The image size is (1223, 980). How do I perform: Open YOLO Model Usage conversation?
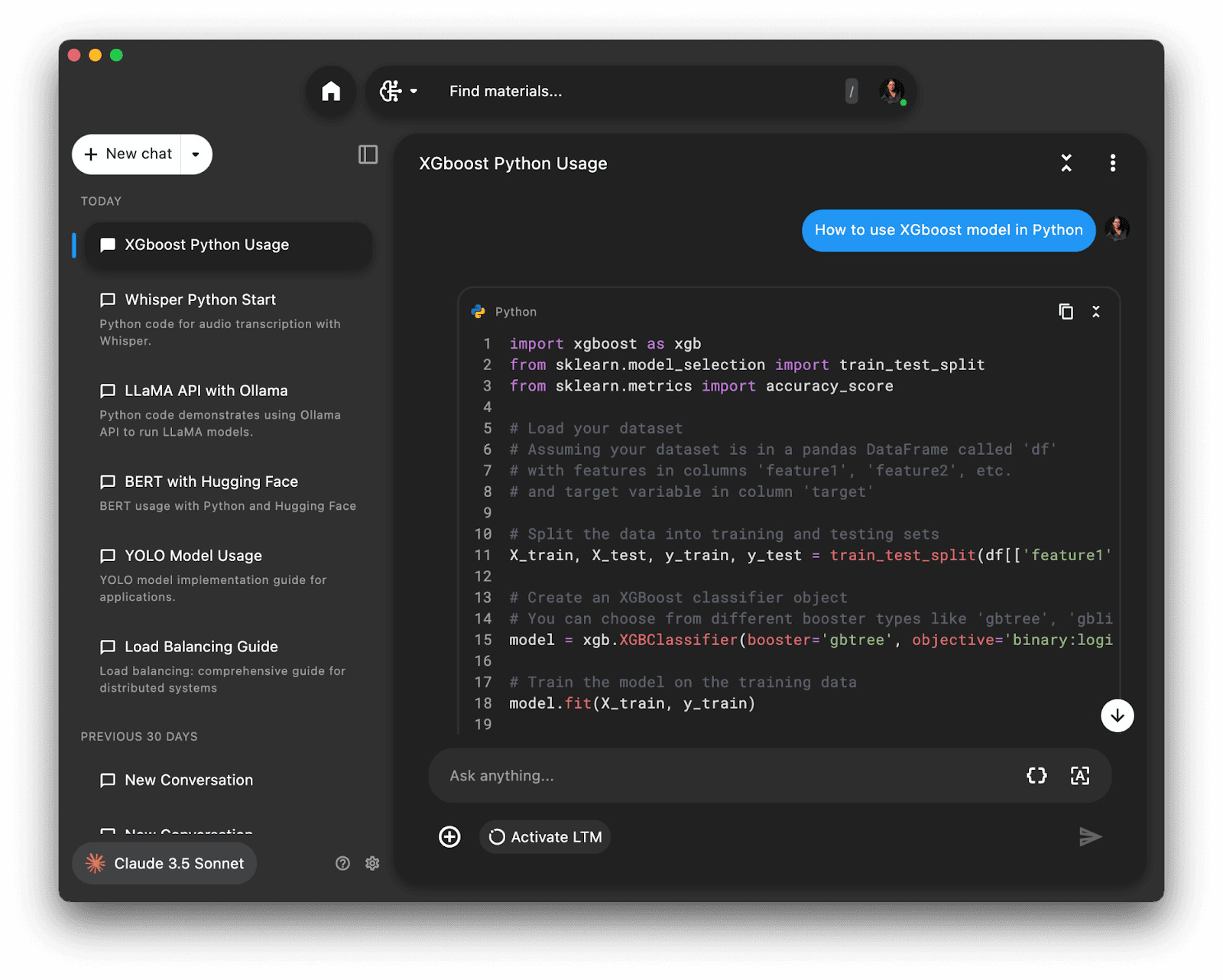(x=229, y=576)
